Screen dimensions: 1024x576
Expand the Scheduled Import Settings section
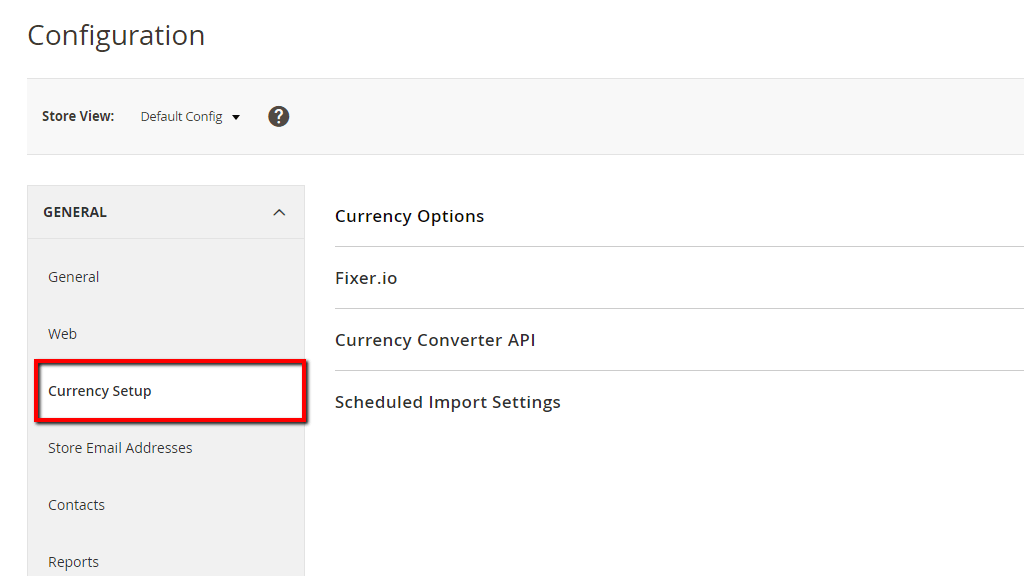(x=447, y=402)
